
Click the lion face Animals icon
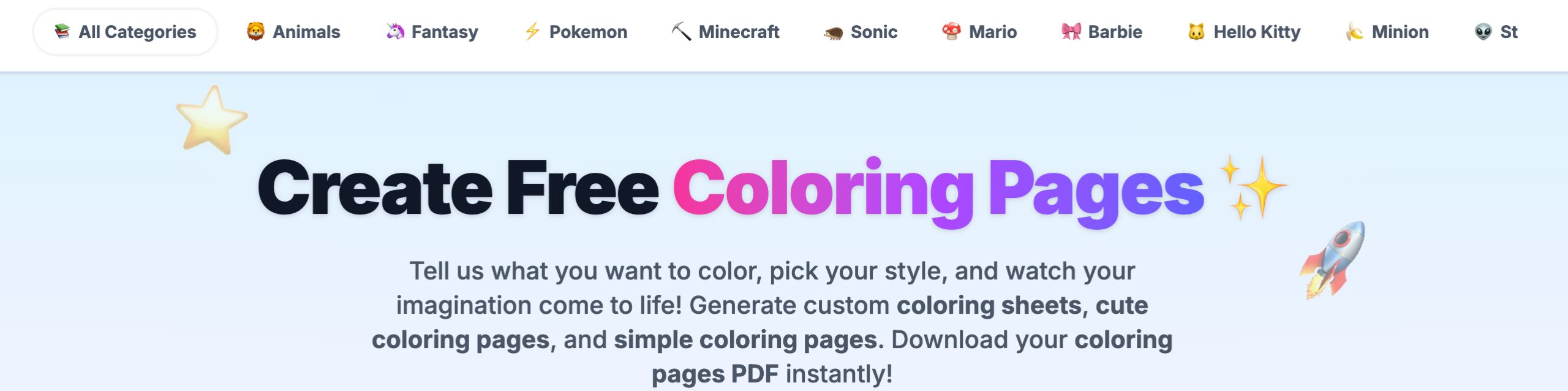coord(255,31)
